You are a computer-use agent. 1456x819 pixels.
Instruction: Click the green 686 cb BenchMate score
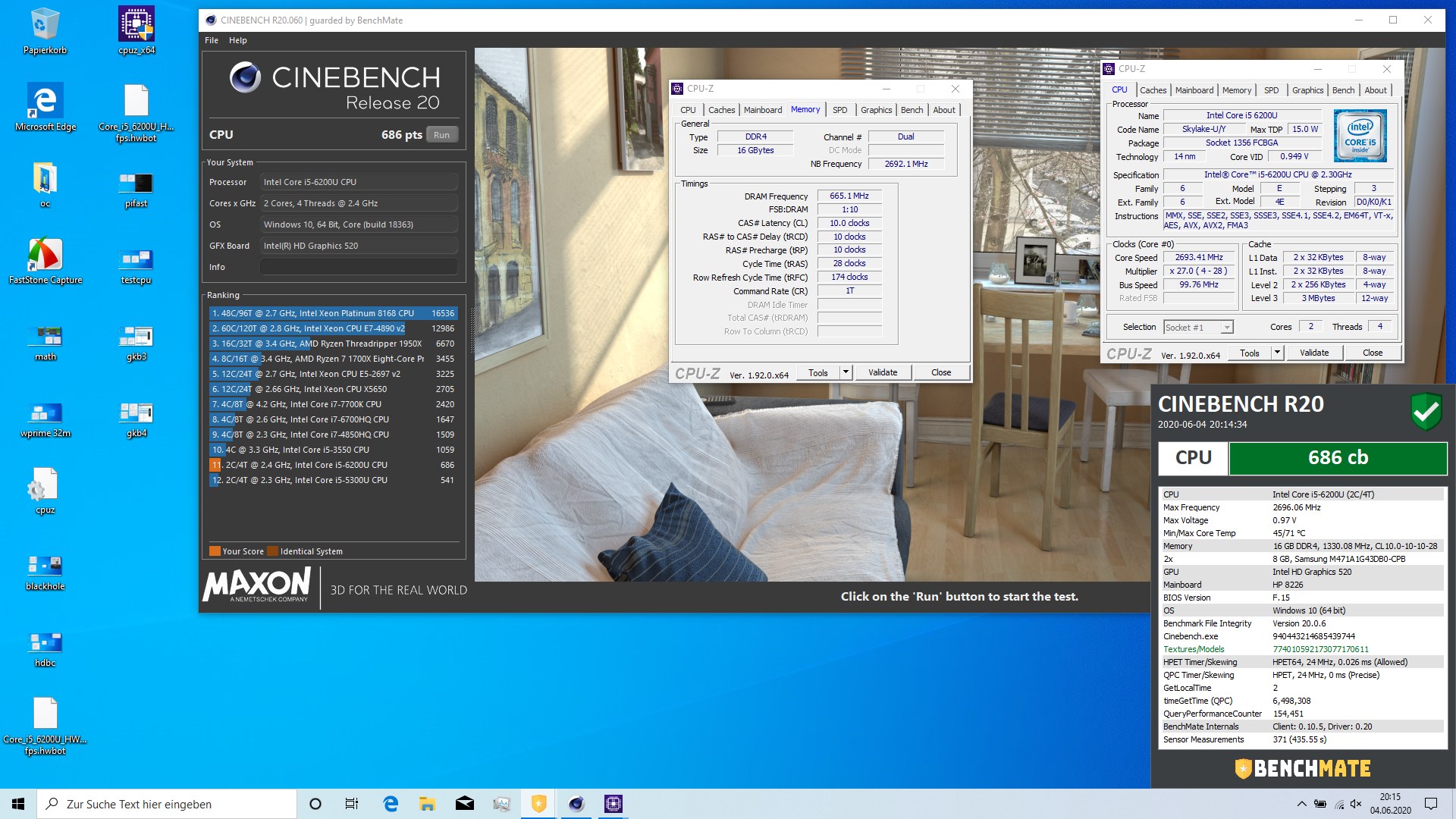click(x=1338, y=458)
